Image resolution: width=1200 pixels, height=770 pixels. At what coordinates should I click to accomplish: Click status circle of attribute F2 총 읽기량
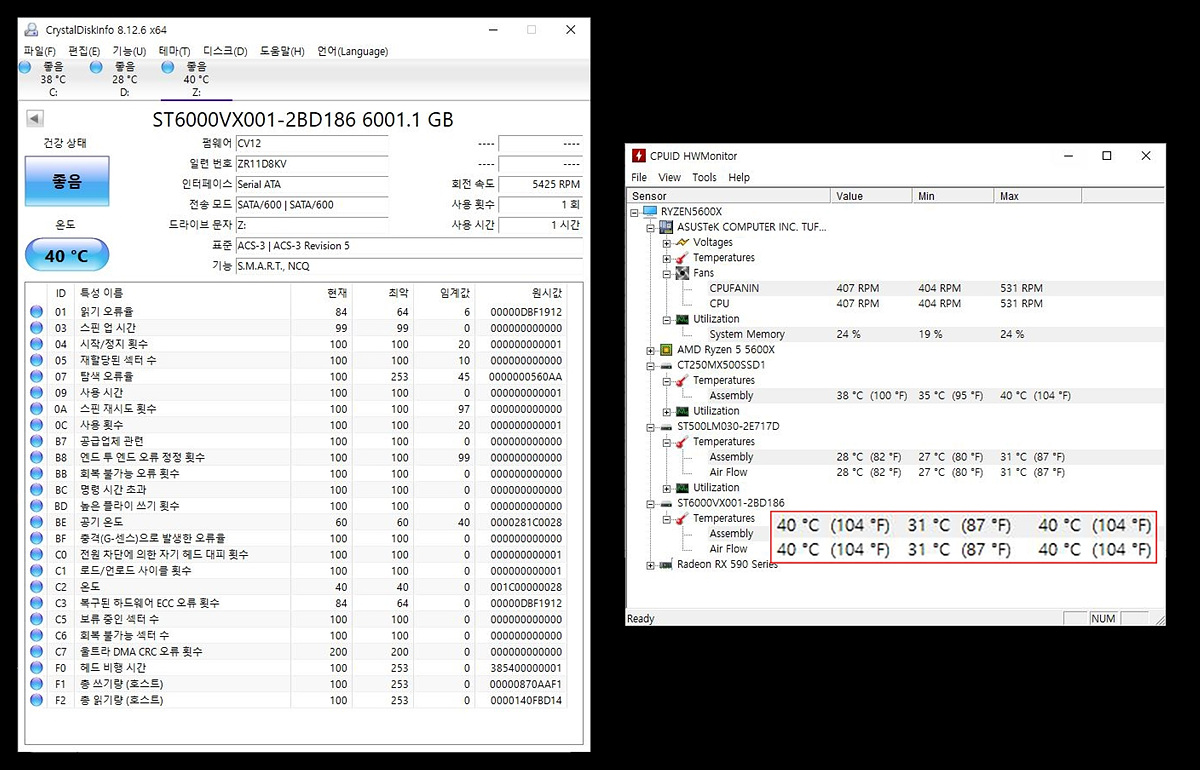pyautogui.click(x=37, y=700)
